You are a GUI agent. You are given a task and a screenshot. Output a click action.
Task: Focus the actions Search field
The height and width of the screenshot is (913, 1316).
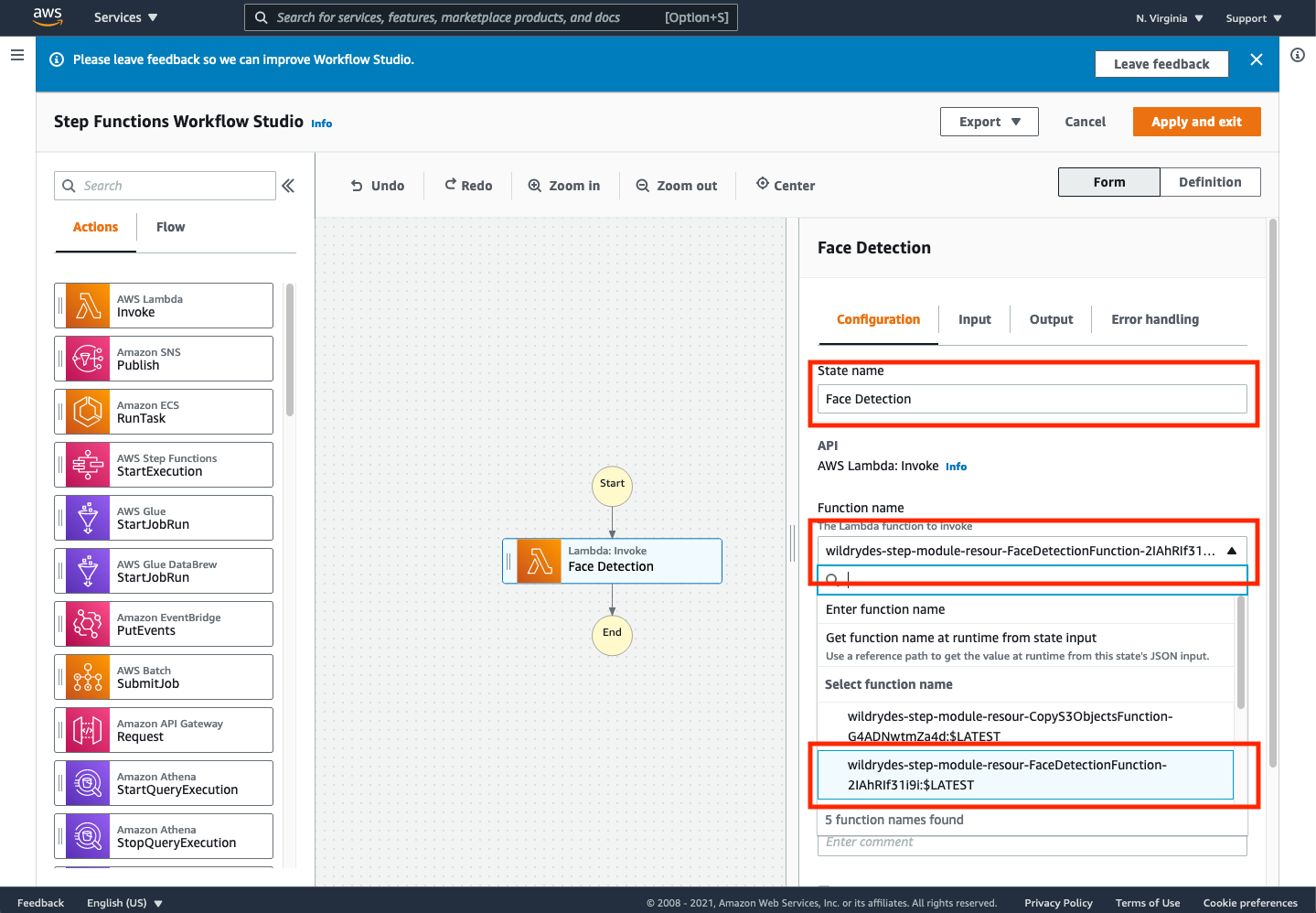(165, 186)
